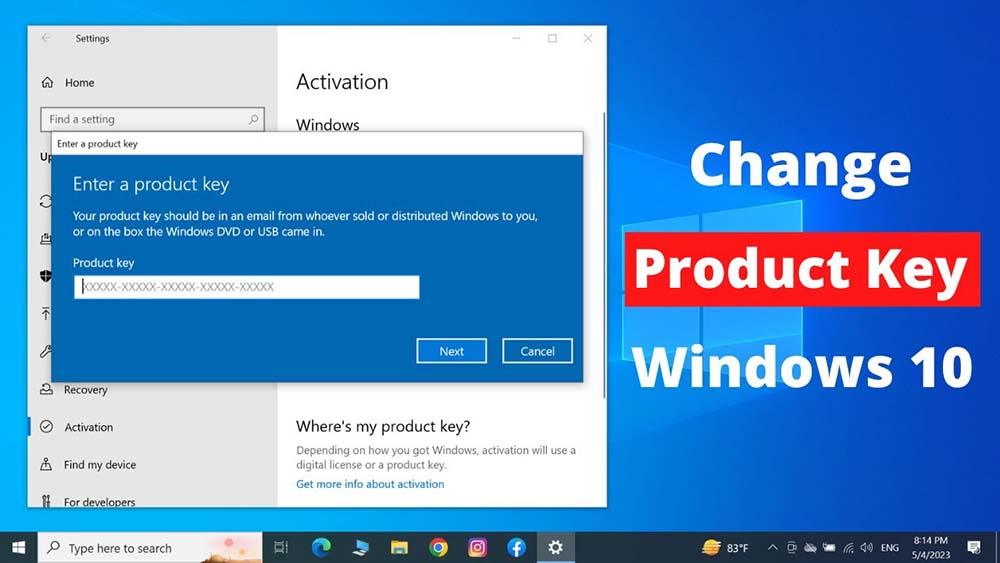Open the notification center in the taskbar
The height and width of the screenshot is (563, 1000).
pyautogui.click(x=973, y=547)
